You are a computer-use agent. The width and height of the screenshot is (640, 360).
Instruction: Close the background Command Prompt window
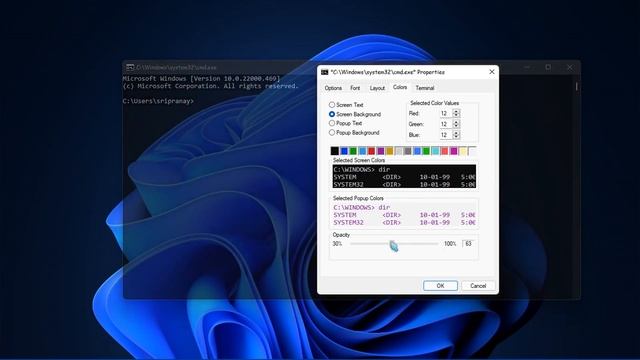[x=569, y=67]
